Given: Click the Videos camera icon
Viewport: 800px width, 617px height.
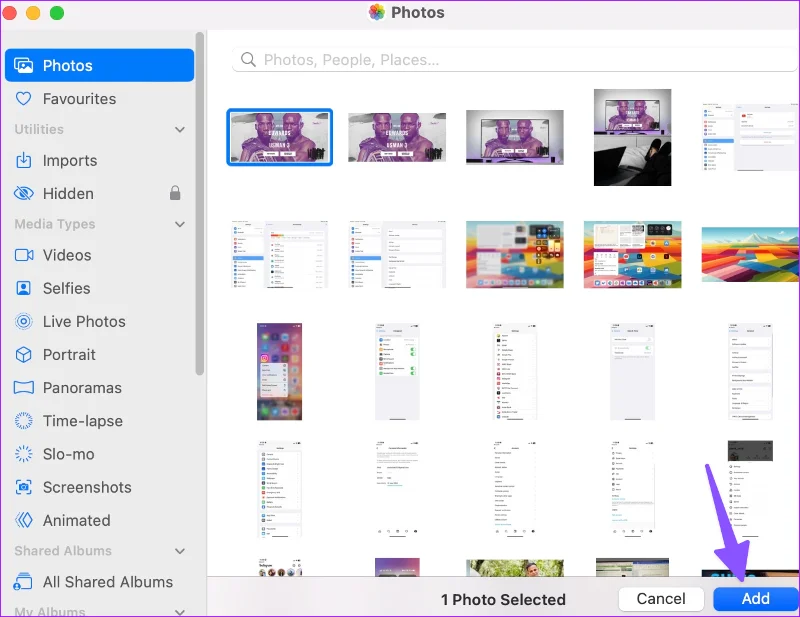Looking at the screenshot, I should [23, 255].
